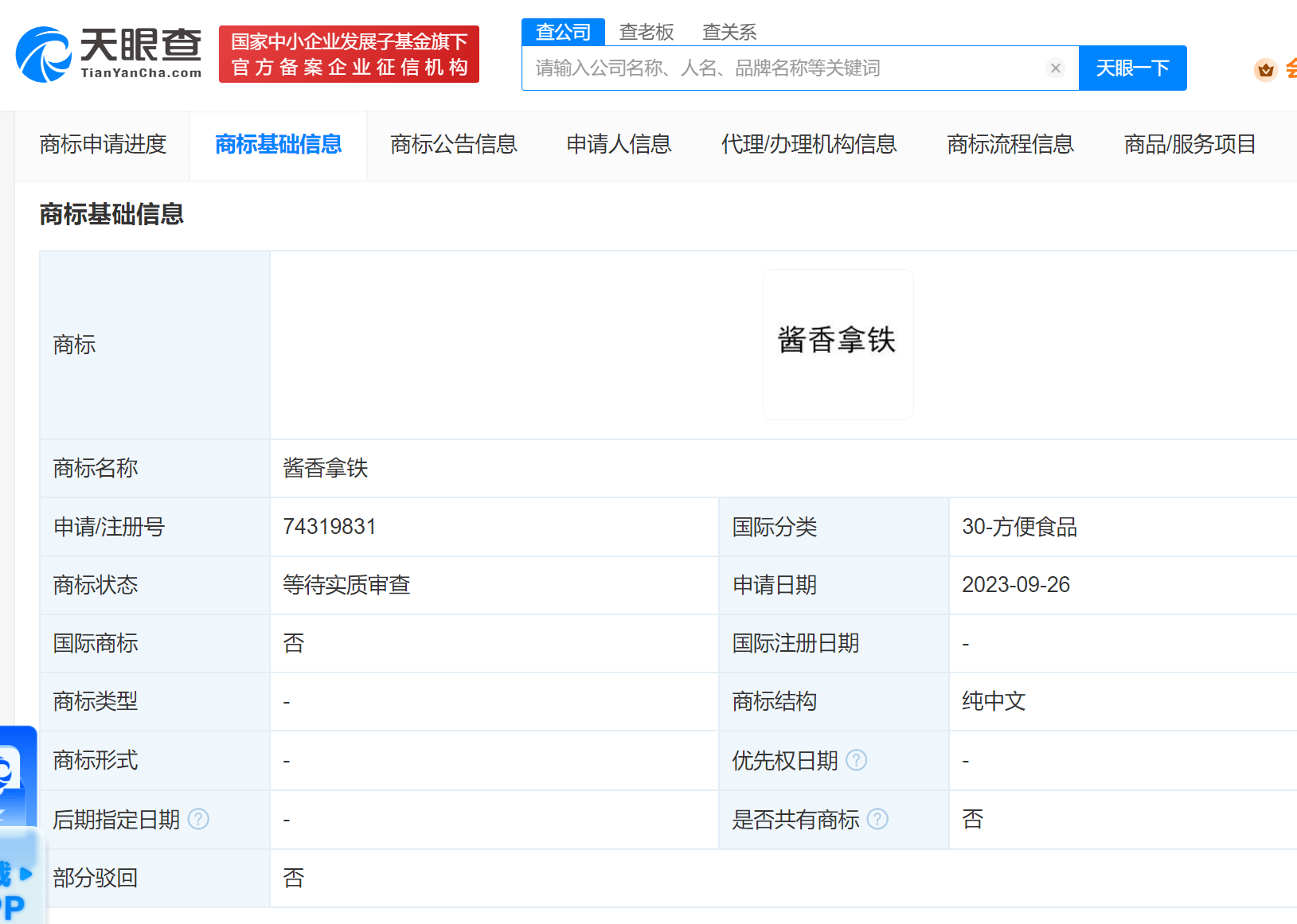
Task: Select the 商标基础信息 tab
Action: tap(278, 144)
